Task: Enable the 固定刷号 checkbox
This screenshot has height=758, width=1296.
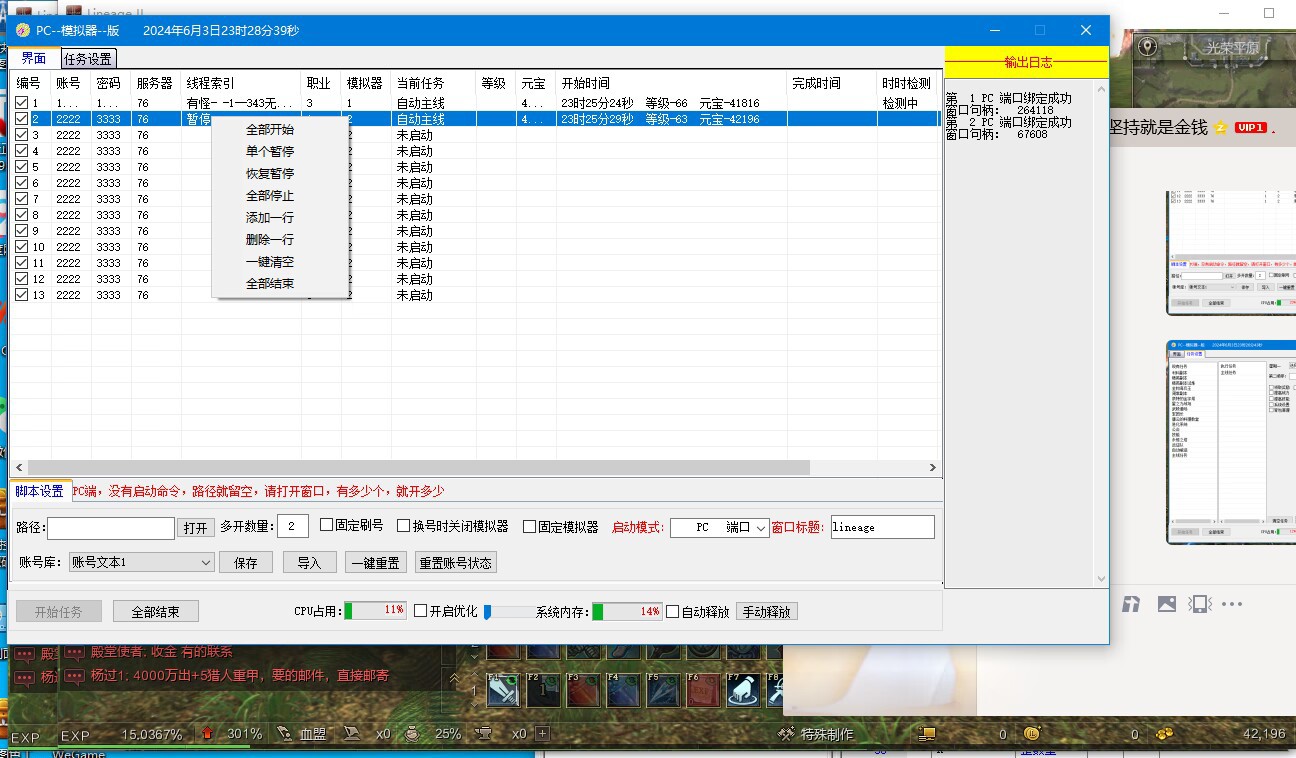Action: click(326, 526)
